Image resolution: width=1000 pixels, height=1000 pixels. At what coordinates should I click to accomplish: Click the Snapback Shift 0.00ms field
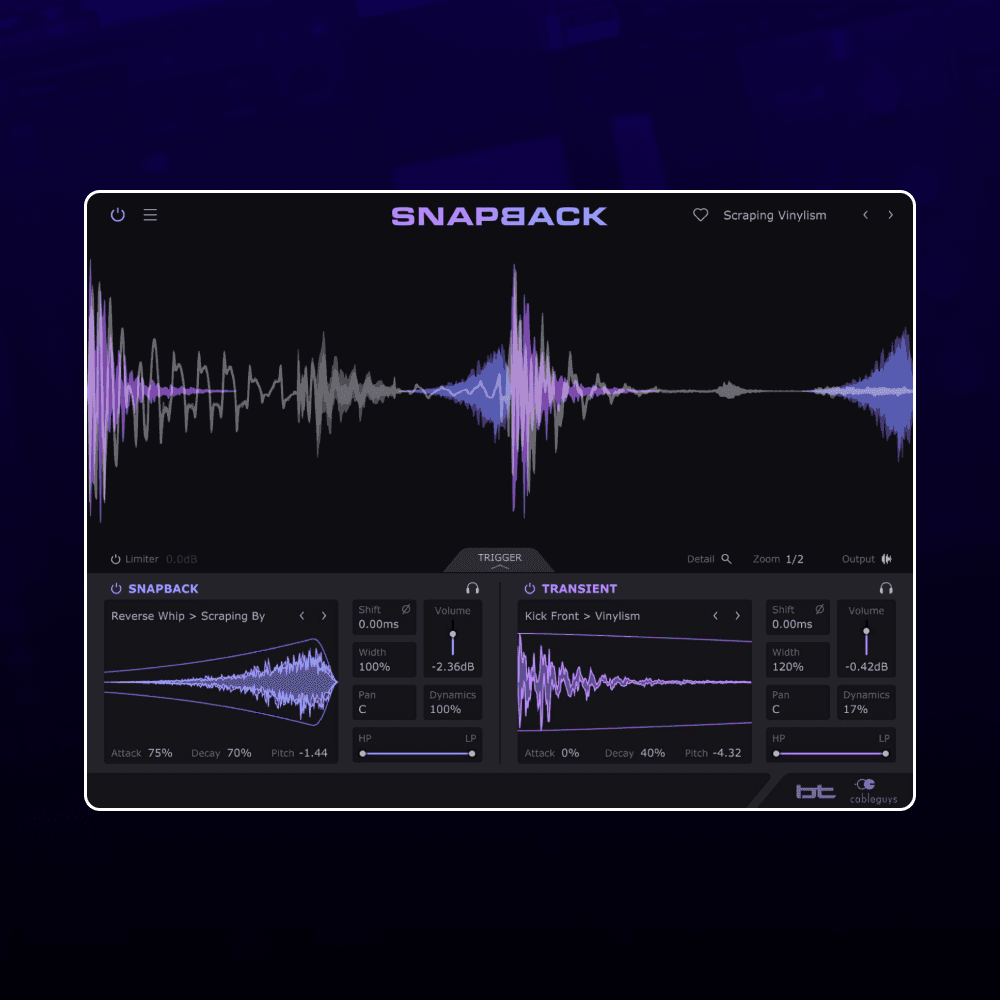(384, 617)
